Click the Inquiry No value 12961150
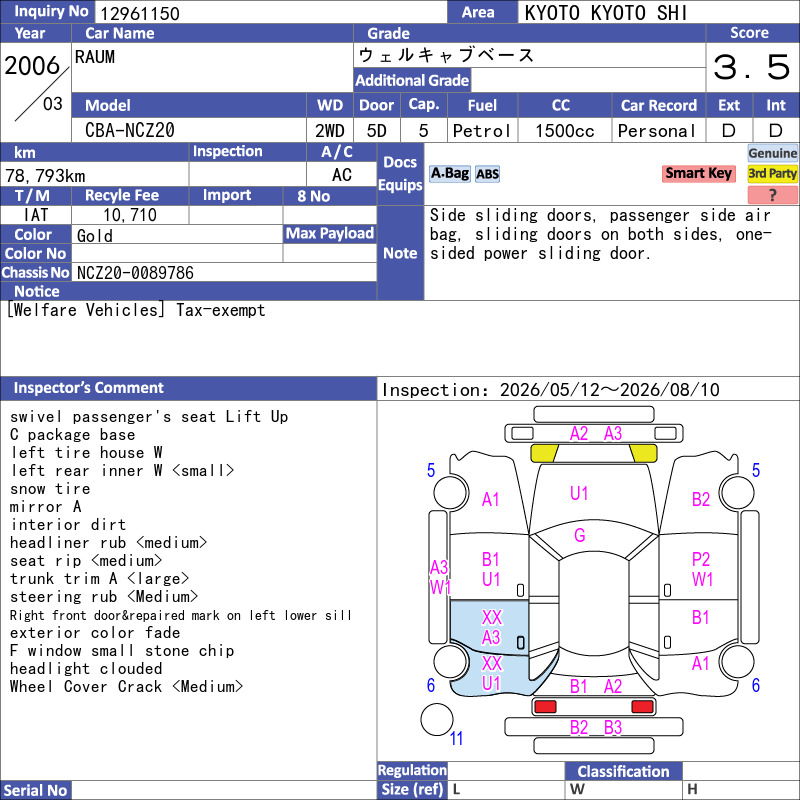This screenshot has height=800, width=800. 140,13
